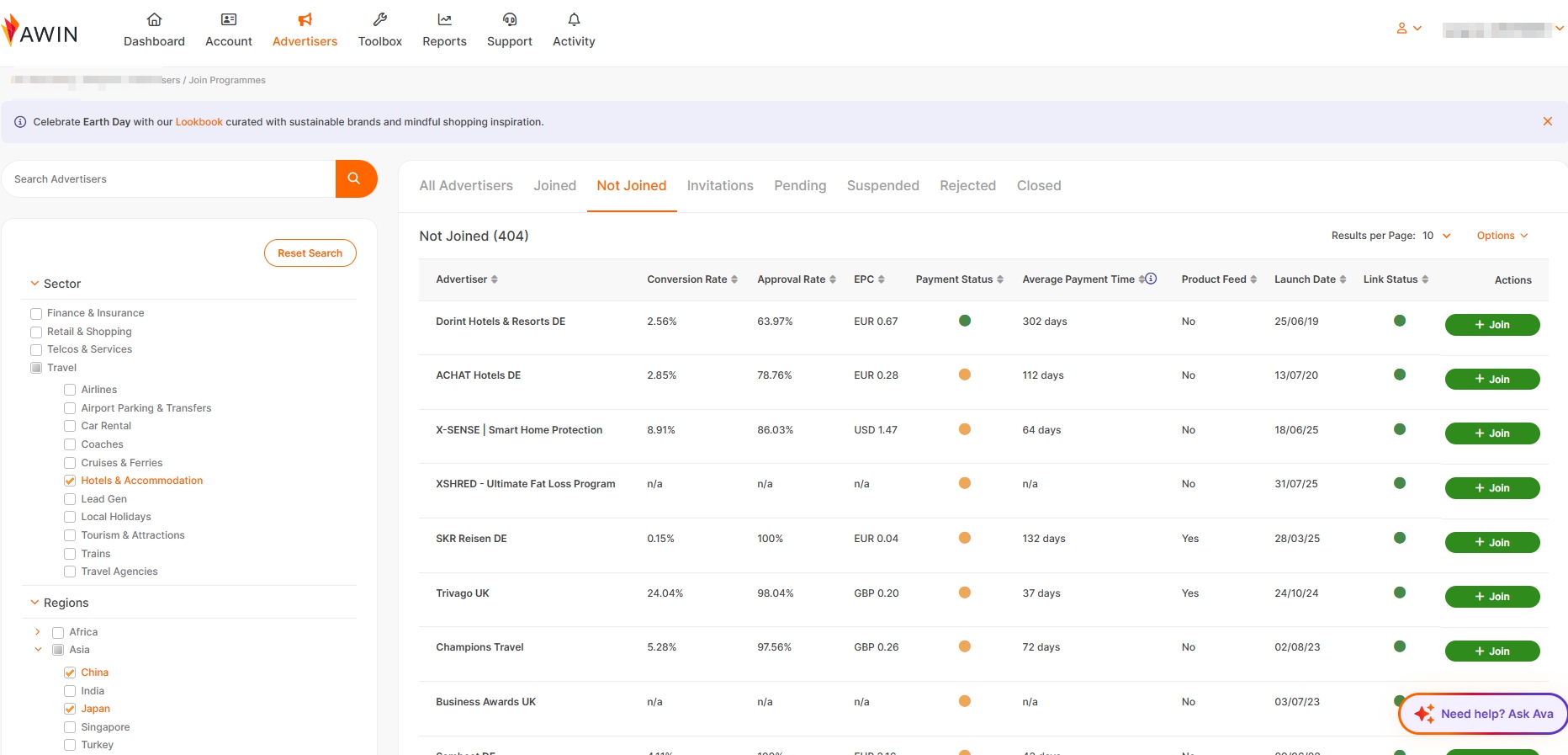
Task: Check the Airlines checkbox
Action: pos(70,390)
